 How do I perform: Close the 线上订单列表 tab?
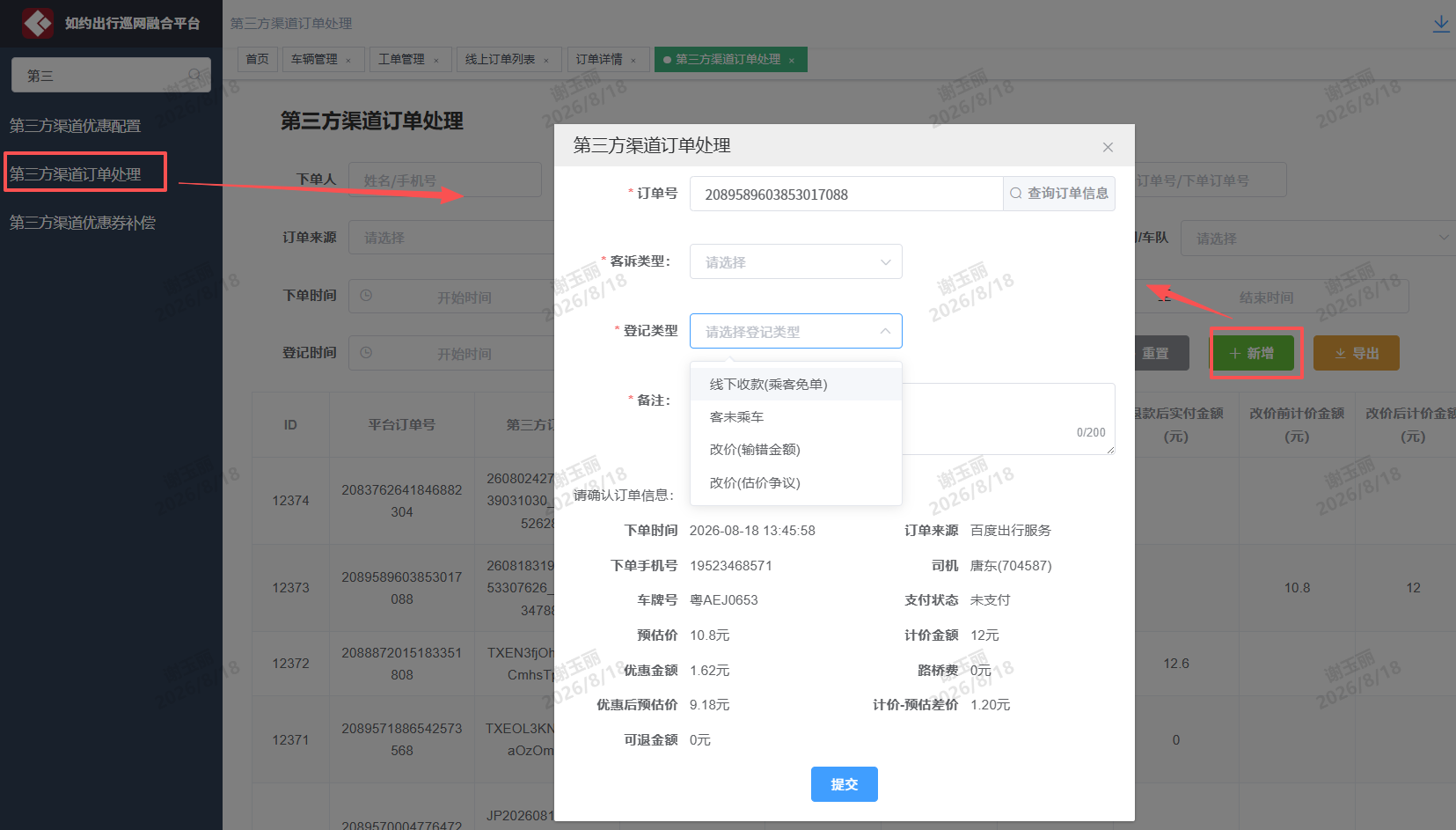click(x=546, y=61)
